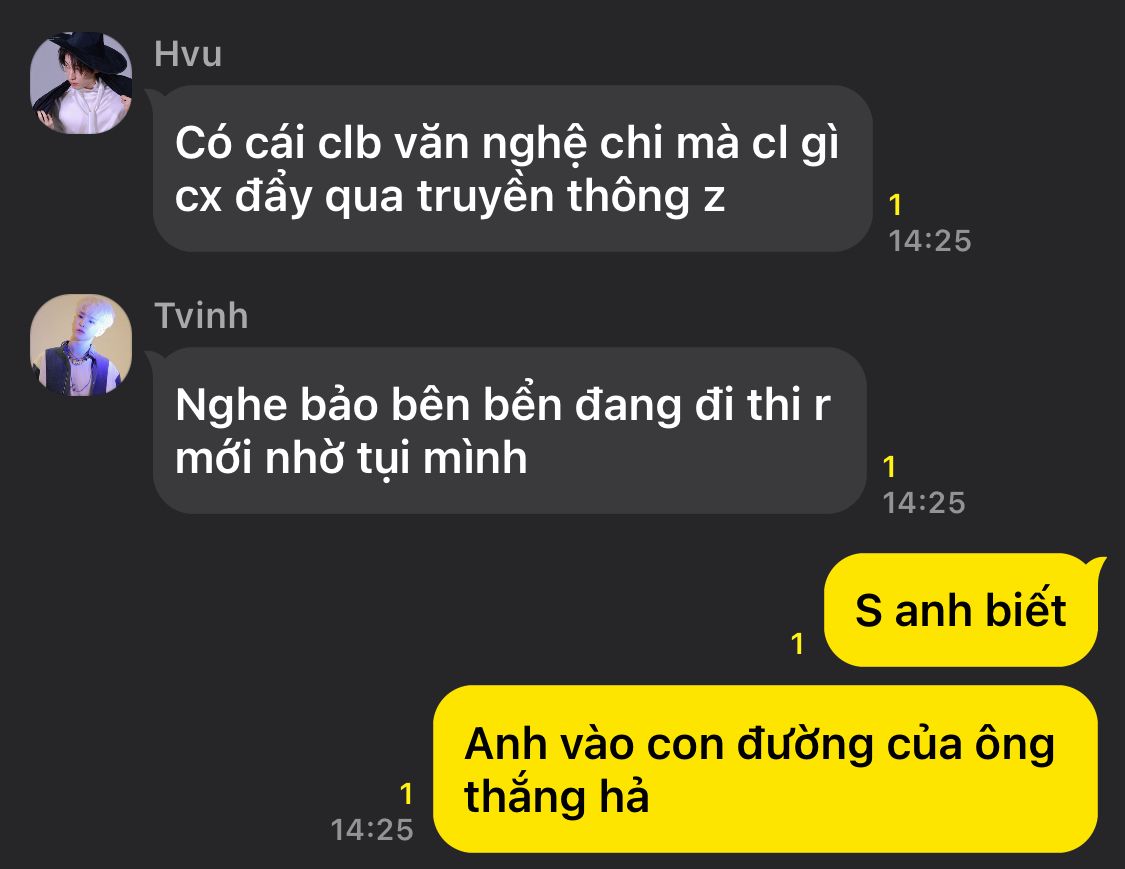
Task: Tap the 14:25 timestamp left of the last yellow message
Action: (x=372, y=830)
